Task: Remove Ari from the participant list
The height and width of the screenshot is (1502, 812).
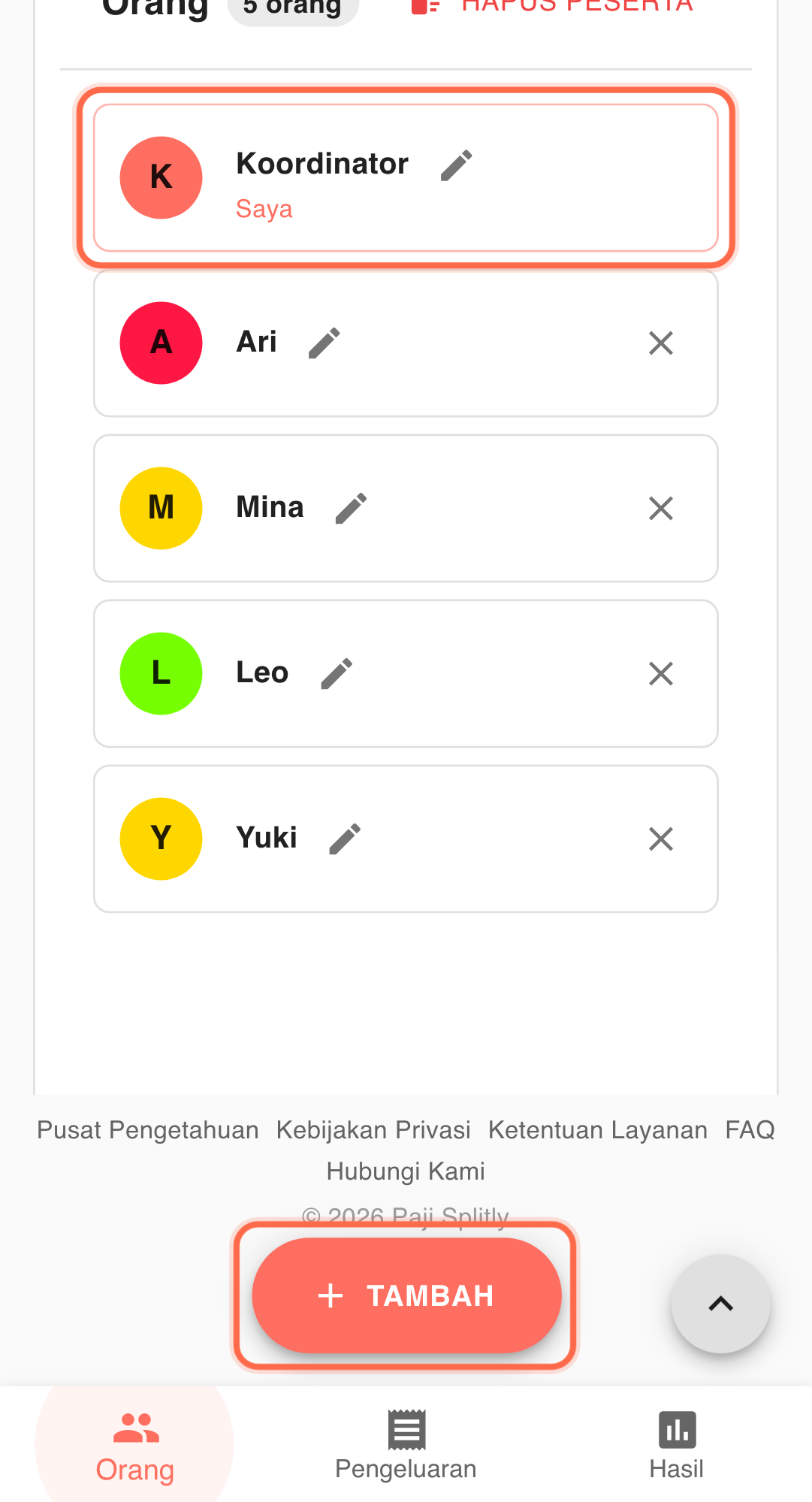Action: [660, 343]
